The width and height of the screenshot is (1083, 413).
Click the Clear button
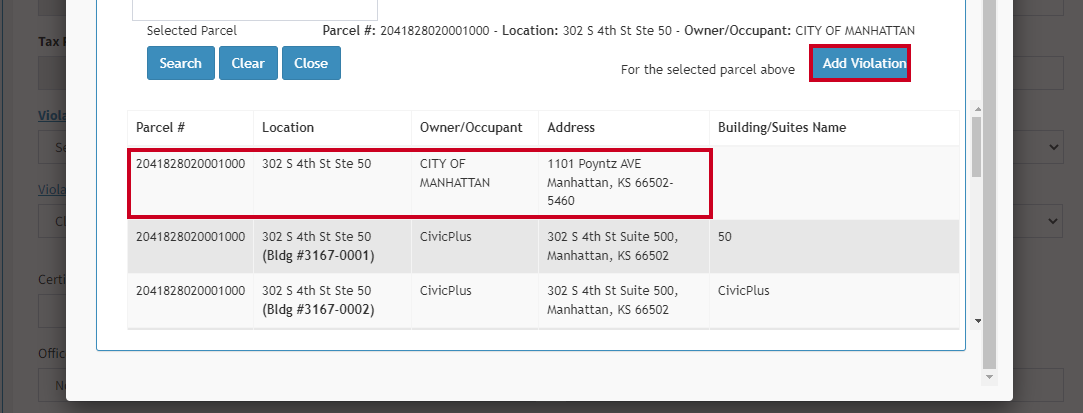coord(248,63)
